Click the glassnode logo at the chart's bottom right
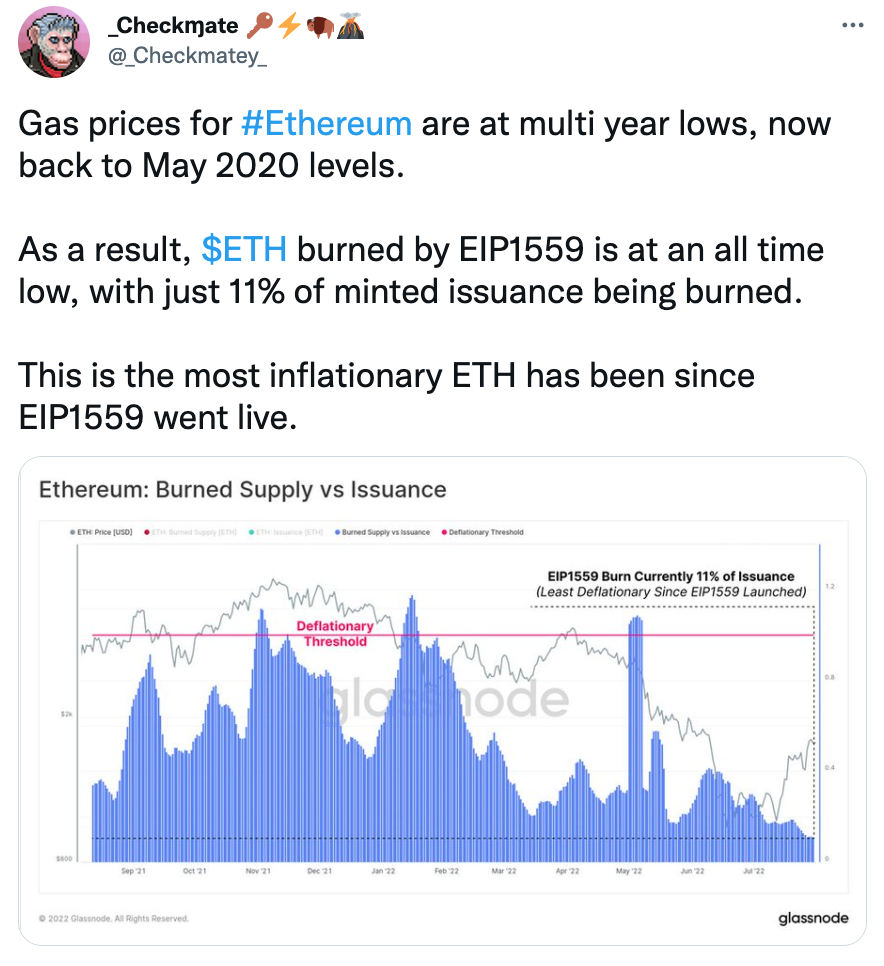 coord(812,917)
